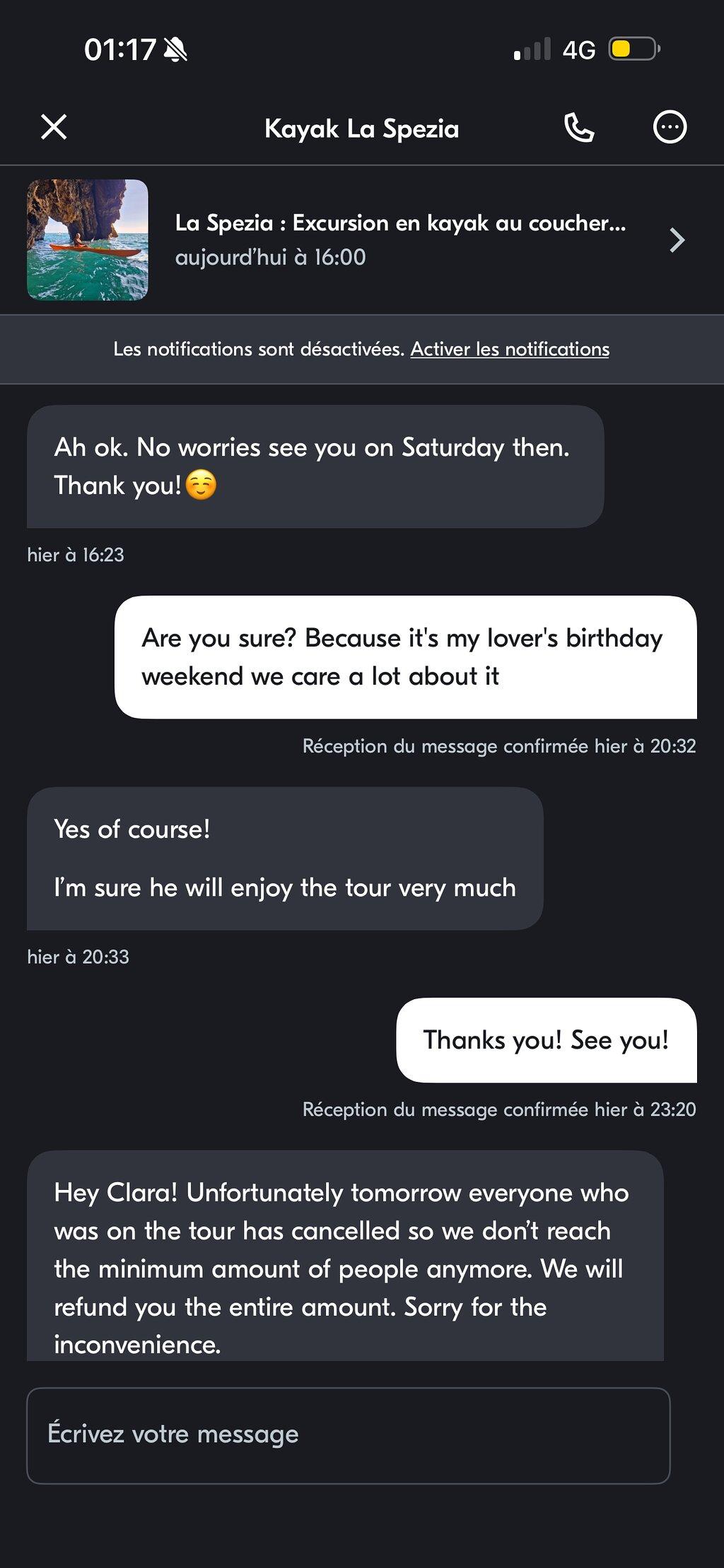Tap the muted bell icon in status bar
Image resolution: width=724 pixels, height=1568 pixels.
[175, 49]
